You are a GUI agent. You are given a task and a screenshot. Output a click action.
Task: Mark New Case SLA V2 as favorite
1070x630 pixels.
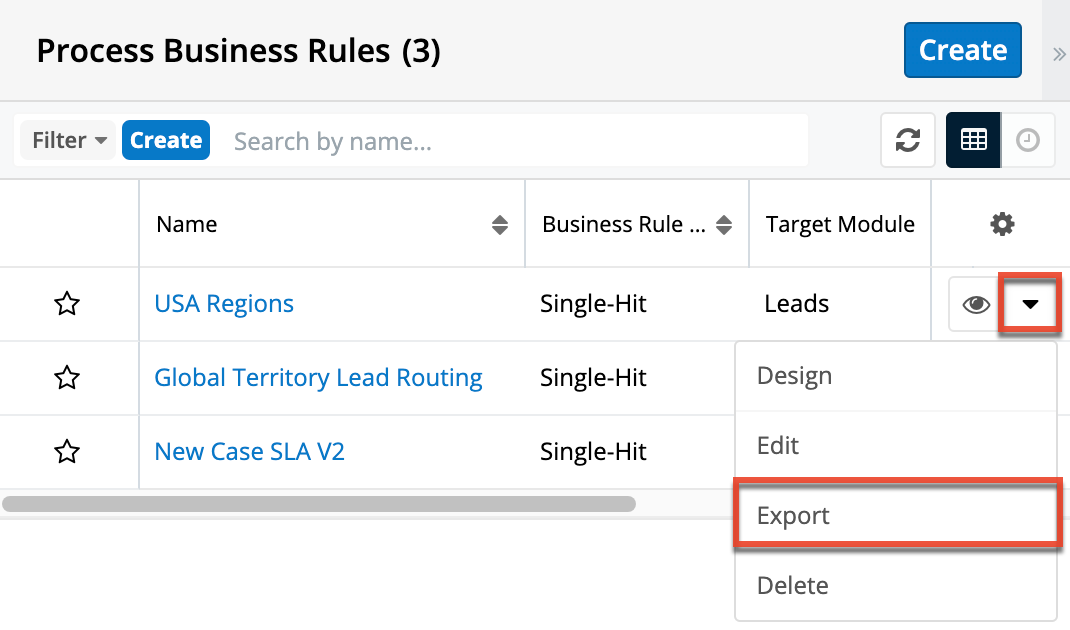[67, 452]
